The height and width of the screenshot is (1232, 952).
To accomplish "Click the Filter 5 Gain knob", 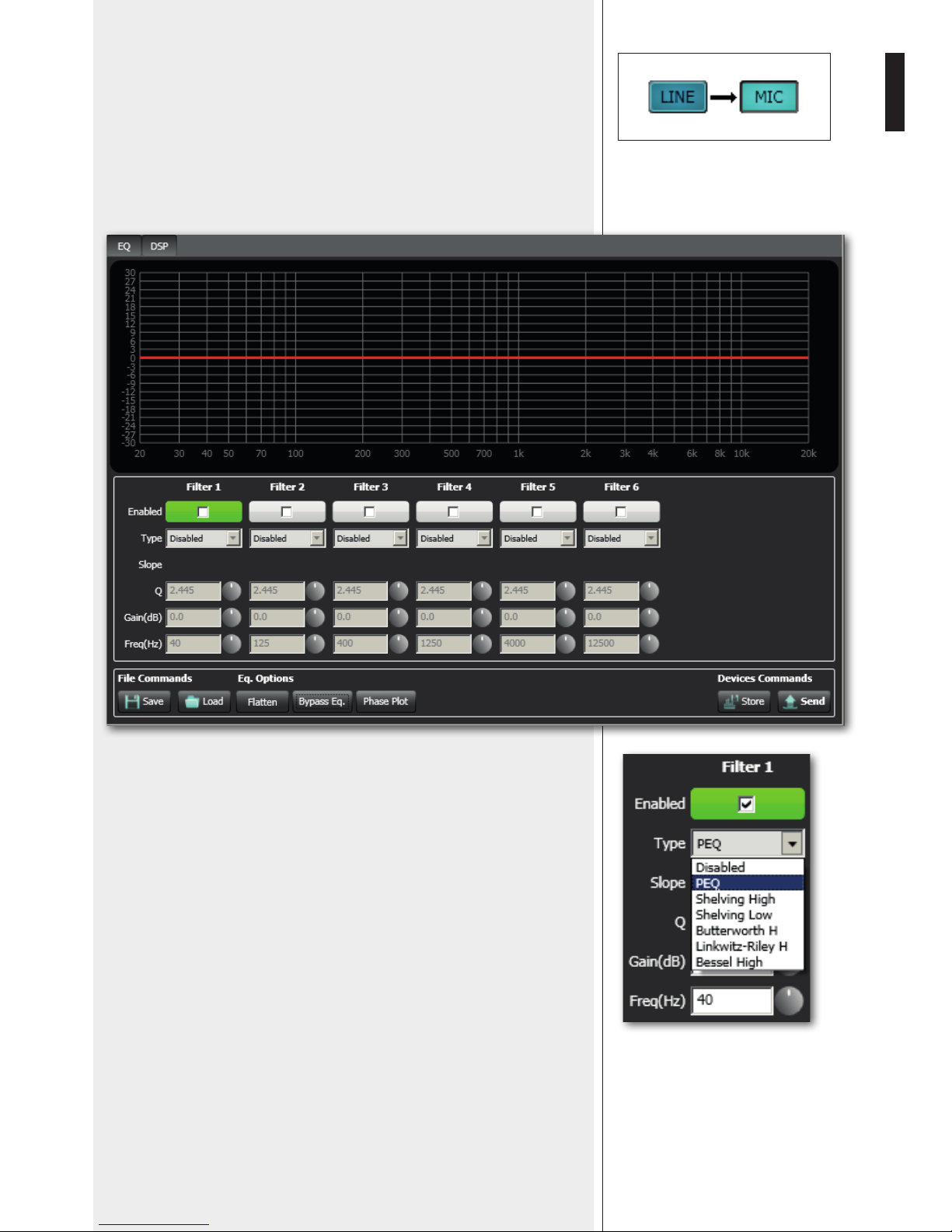I will click(566, 617).
